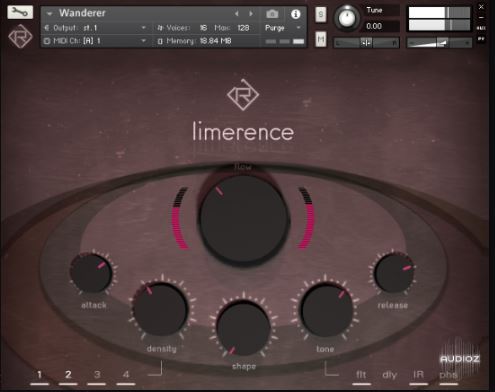Click the Tune value 0.00 field

pos(382,26)
